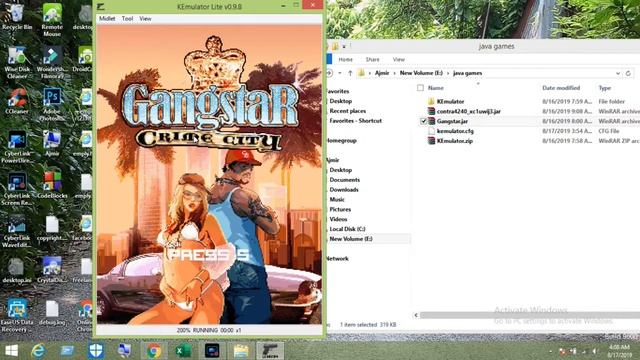Open the Midlet menu in KEmulator

[x=107, y=19]
